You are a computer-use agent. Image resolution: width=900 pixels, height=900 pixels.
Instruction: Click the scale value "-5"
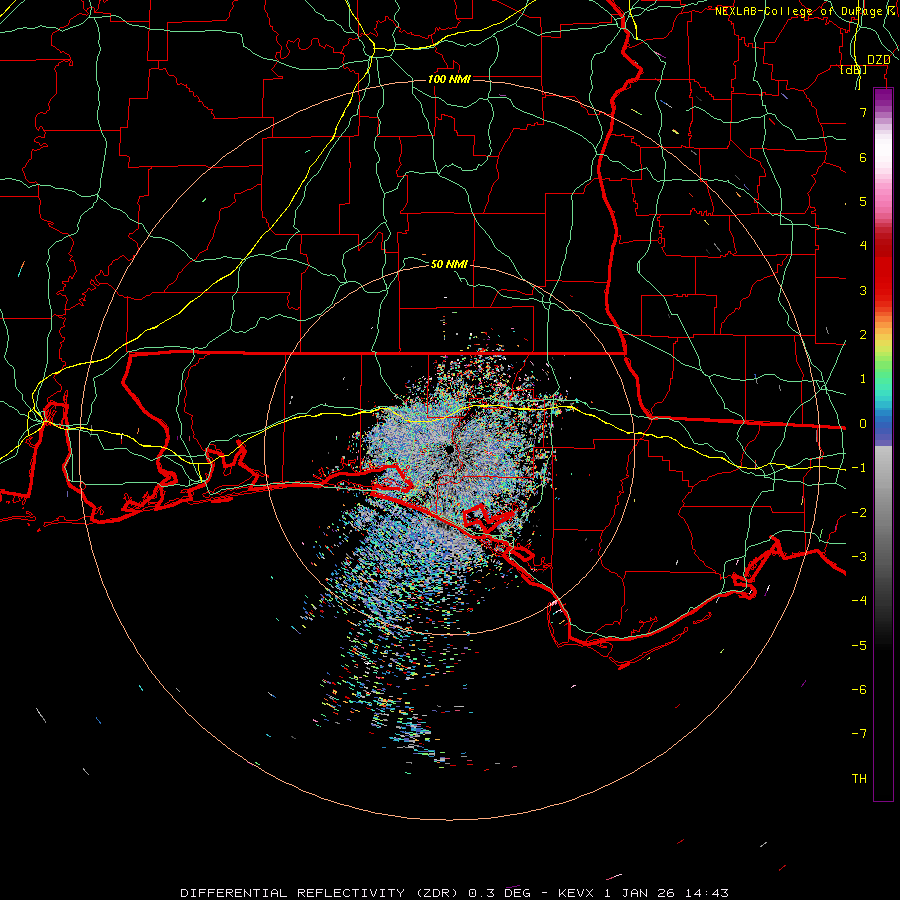(x=859, y=646)
